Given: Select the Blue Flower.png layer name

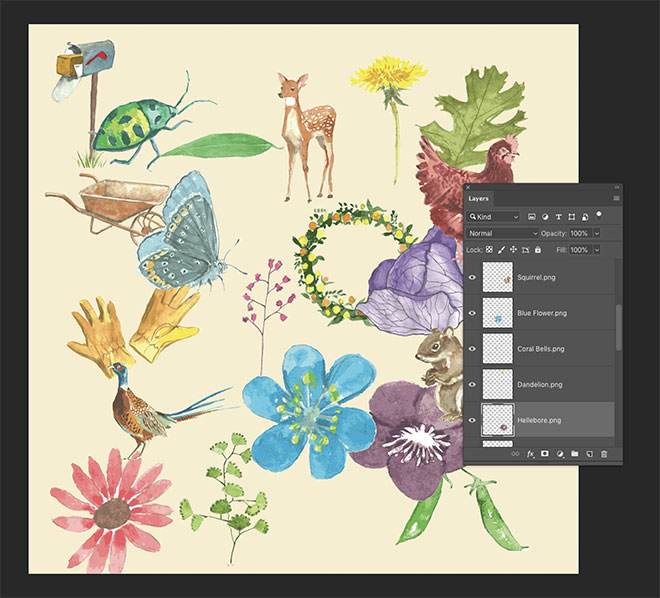Looking at the screenshot, I should (542, 313).
